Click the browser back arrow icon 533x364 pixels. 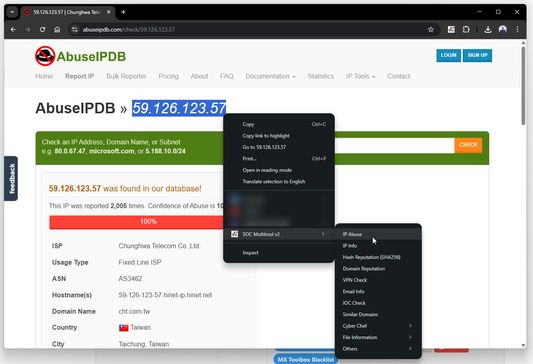pyautogui.click(x=13, y=30)
